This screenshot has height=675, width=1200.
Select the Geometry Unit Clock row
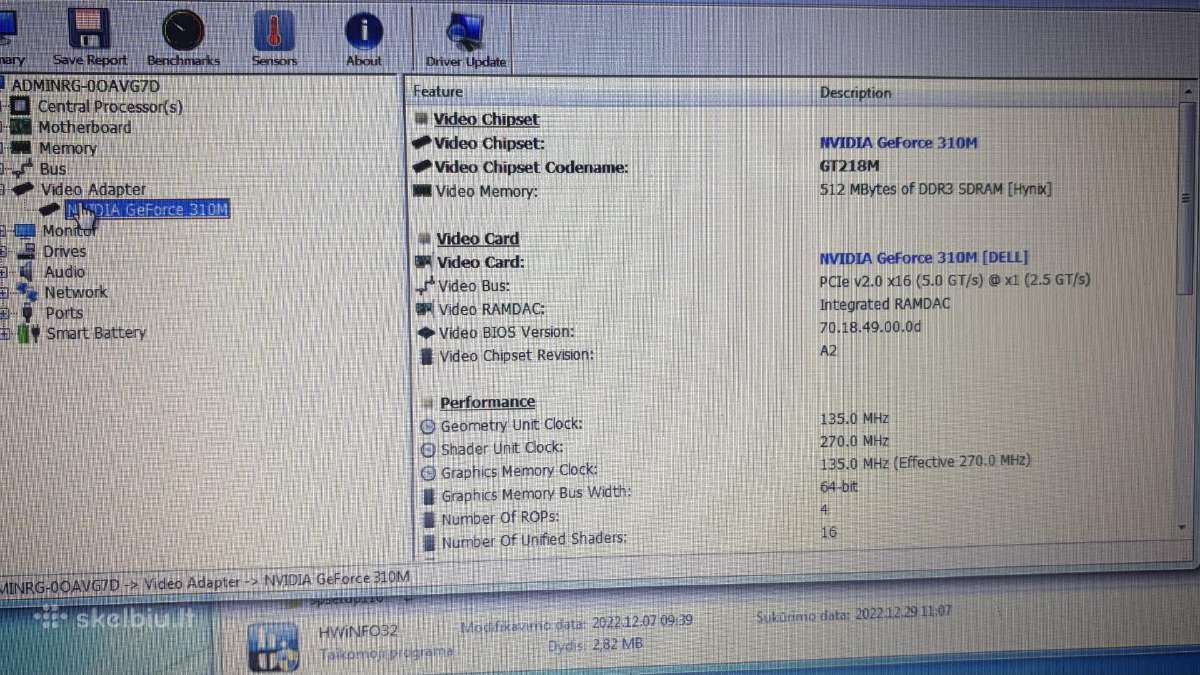(x=797, y=424)
